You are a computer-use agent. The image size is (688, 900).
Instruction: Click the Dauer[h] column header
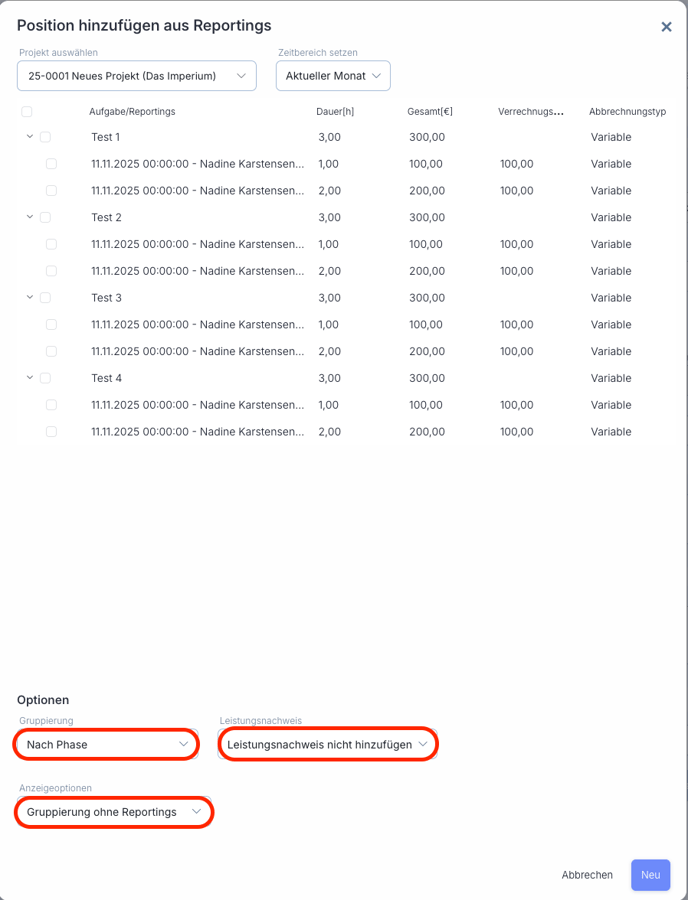click(335, 112)
